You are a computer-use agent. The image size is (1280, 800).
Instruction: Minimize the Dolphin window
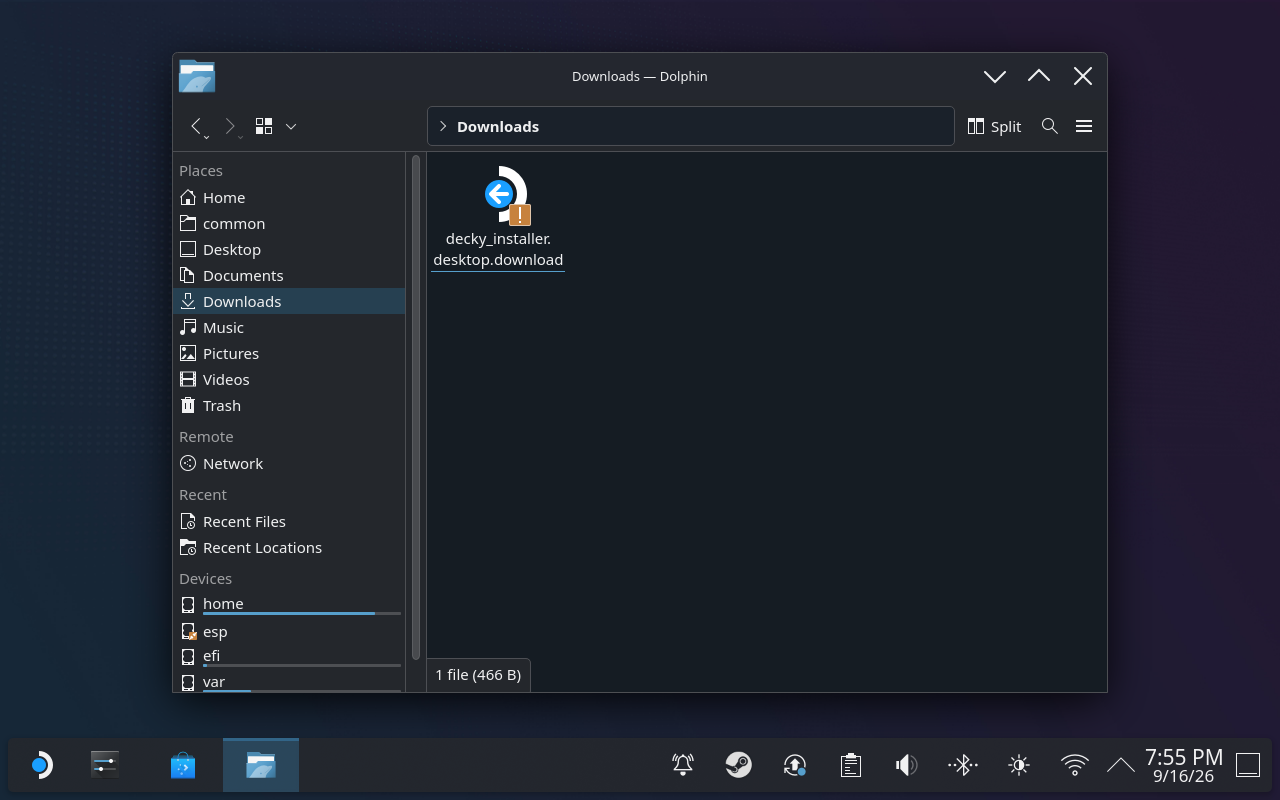tap(995, 76)
